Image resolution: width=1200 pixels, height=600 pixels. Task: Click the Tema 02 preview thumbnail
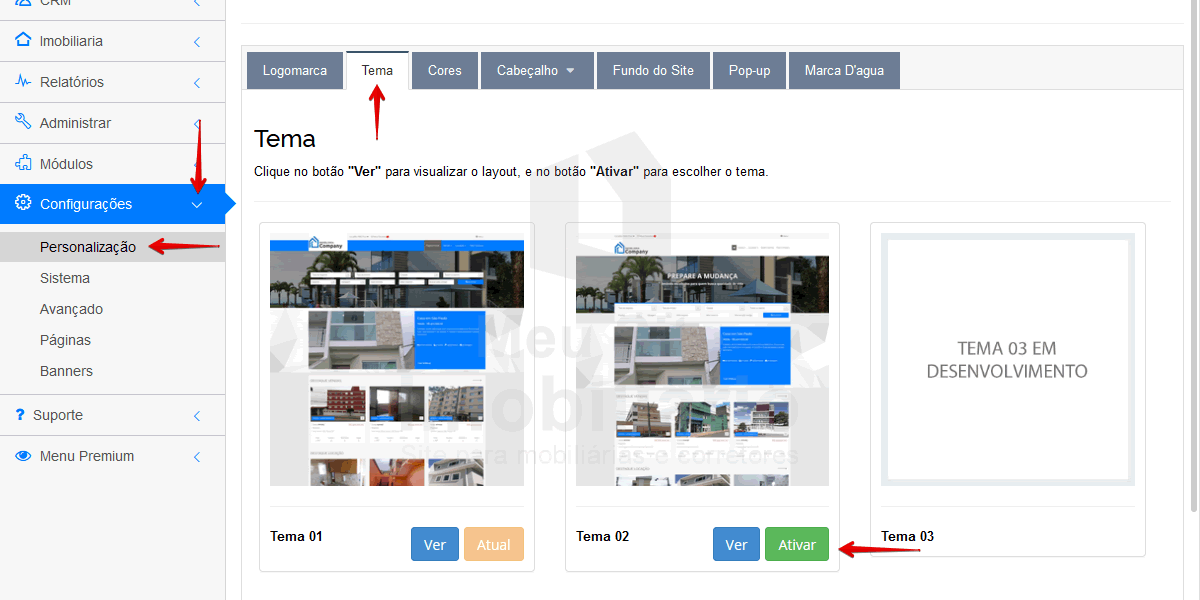pos(702,360)
